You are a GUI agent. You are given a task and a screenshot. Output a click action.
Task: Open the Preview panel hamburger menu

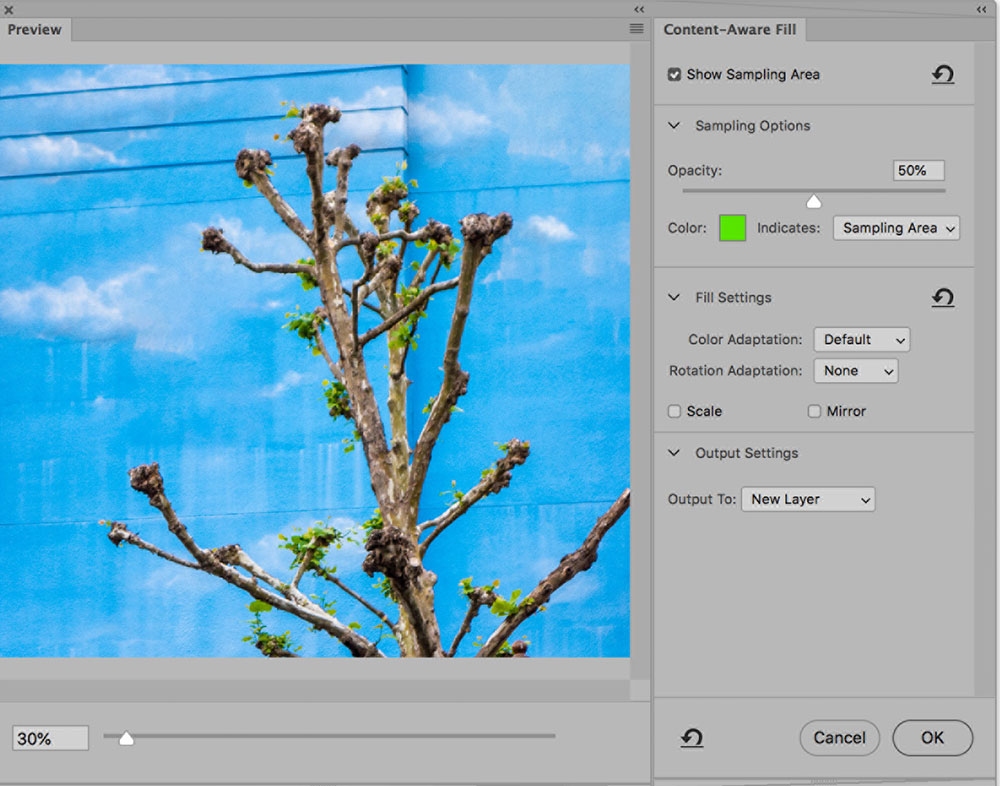(x=636, y=29)
